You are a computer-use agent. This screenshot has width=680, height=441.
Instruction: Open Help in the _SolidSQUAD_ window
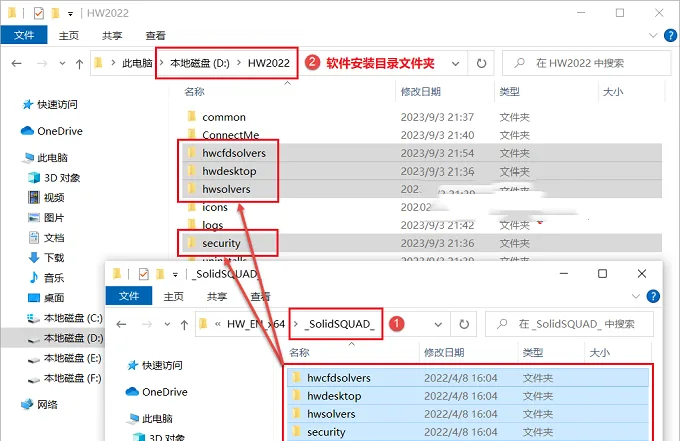[653, 296]
